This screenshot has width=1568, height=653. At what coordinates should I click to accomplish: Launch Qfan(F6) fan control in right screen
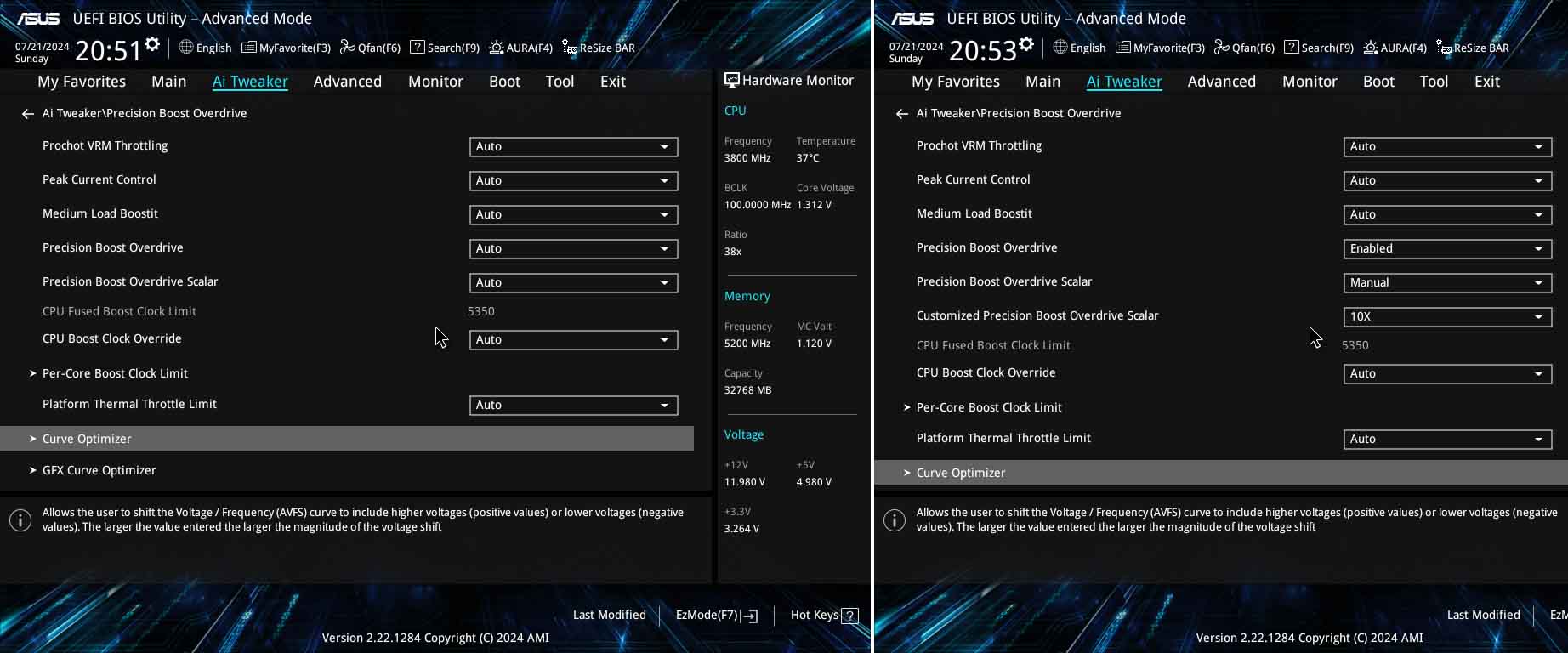(x=1244, y=48)
